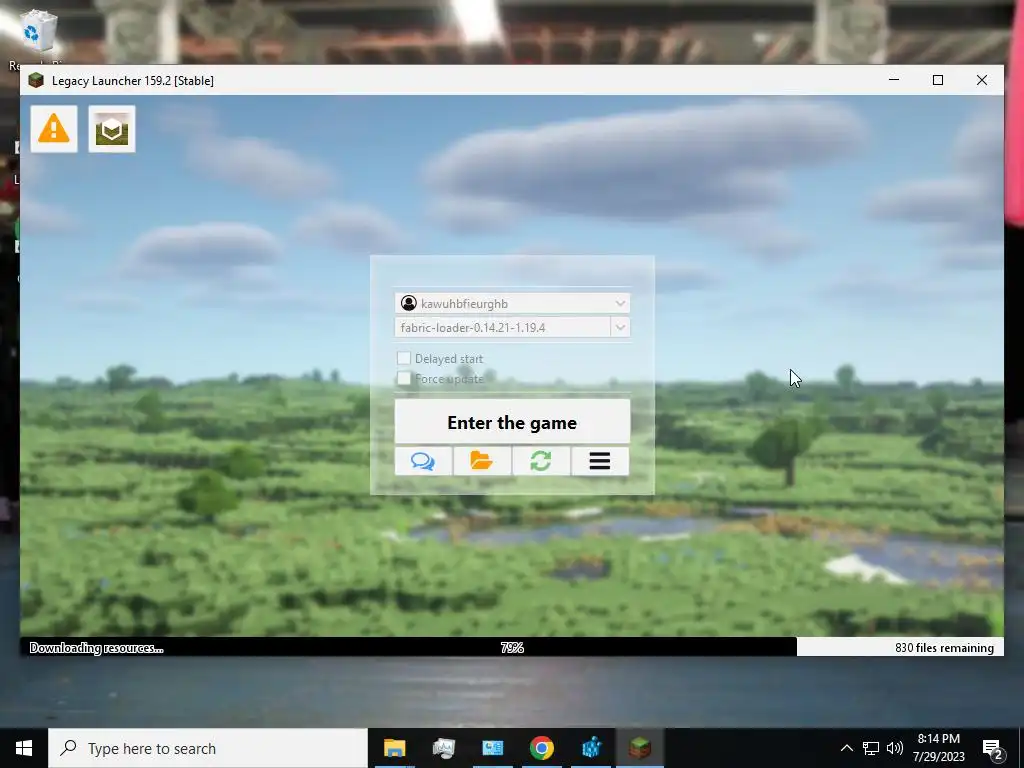The image size is (1024, 768).
Task: Open the taskbar system monitor icon
Action: (443, 748)
